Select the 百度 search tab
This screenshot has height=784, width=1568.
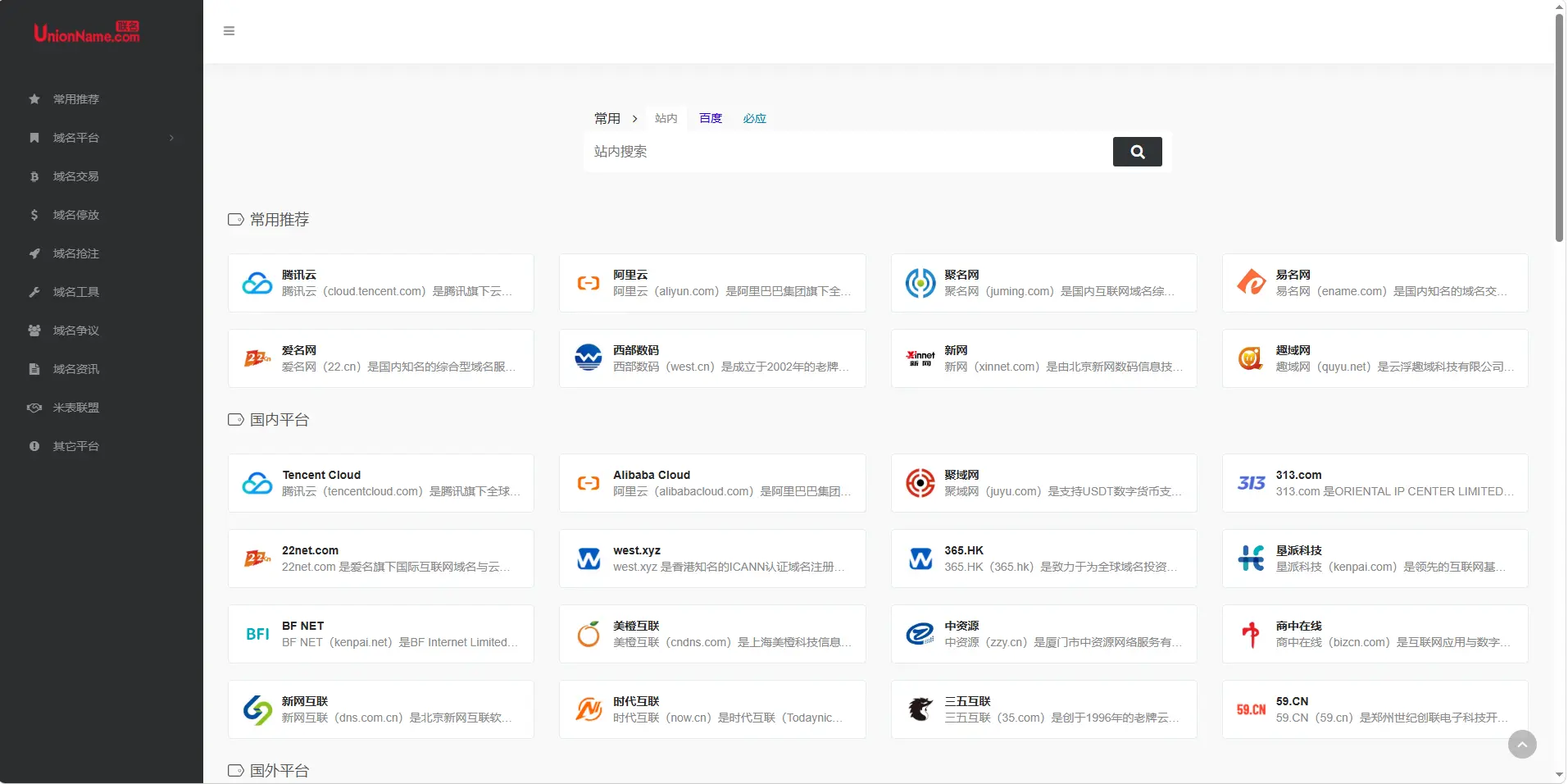[x=711, y=119]
